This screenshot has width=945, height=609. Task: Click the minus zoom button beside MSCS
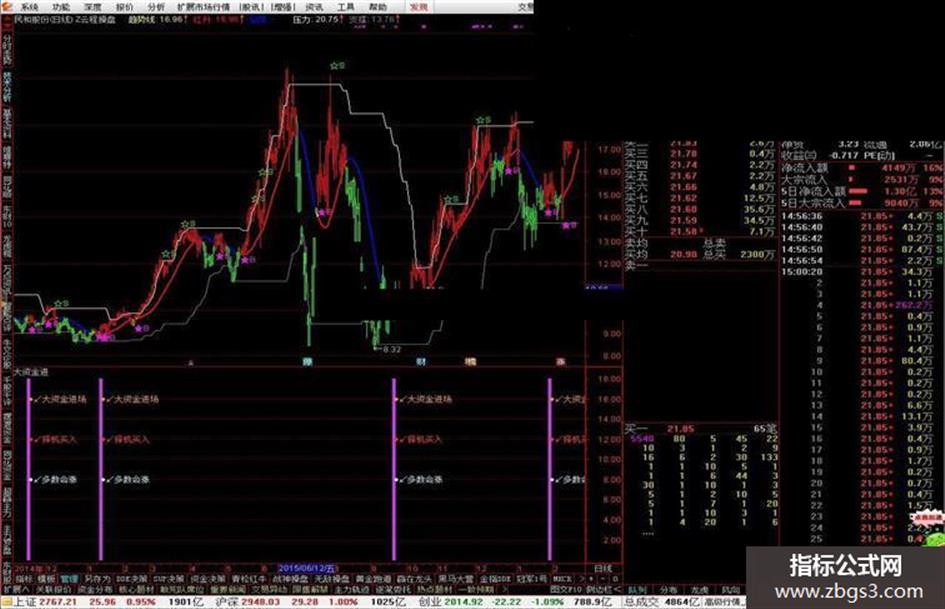(603, 579)
